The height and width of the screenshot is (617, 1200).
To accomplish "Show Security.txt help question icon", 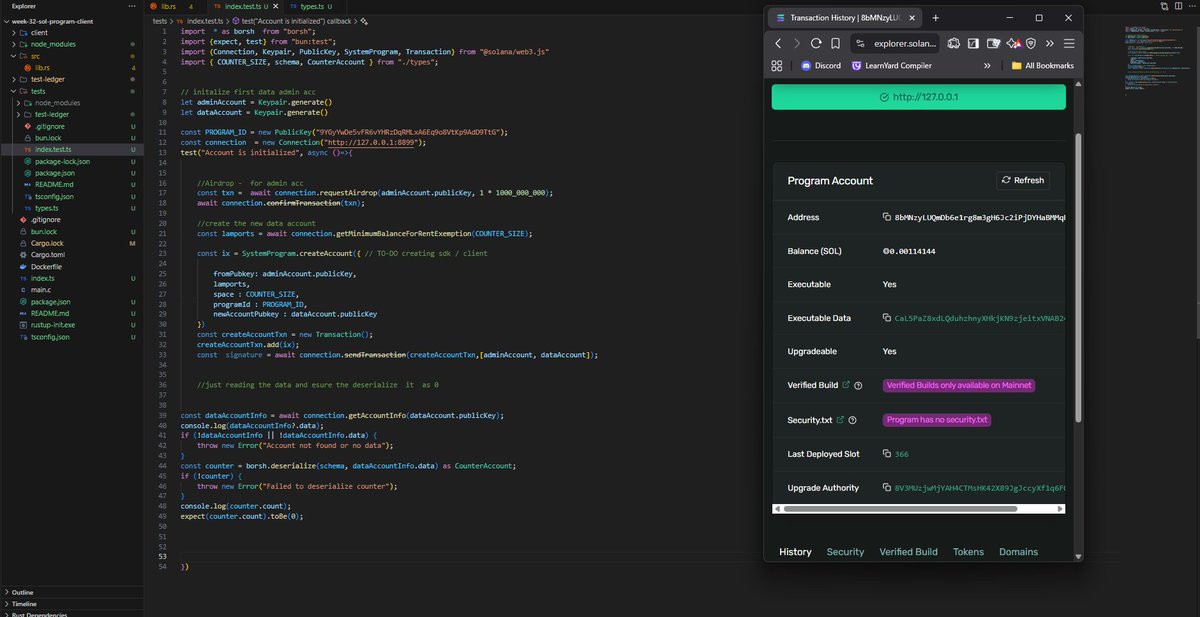I will tap(852, 420).
